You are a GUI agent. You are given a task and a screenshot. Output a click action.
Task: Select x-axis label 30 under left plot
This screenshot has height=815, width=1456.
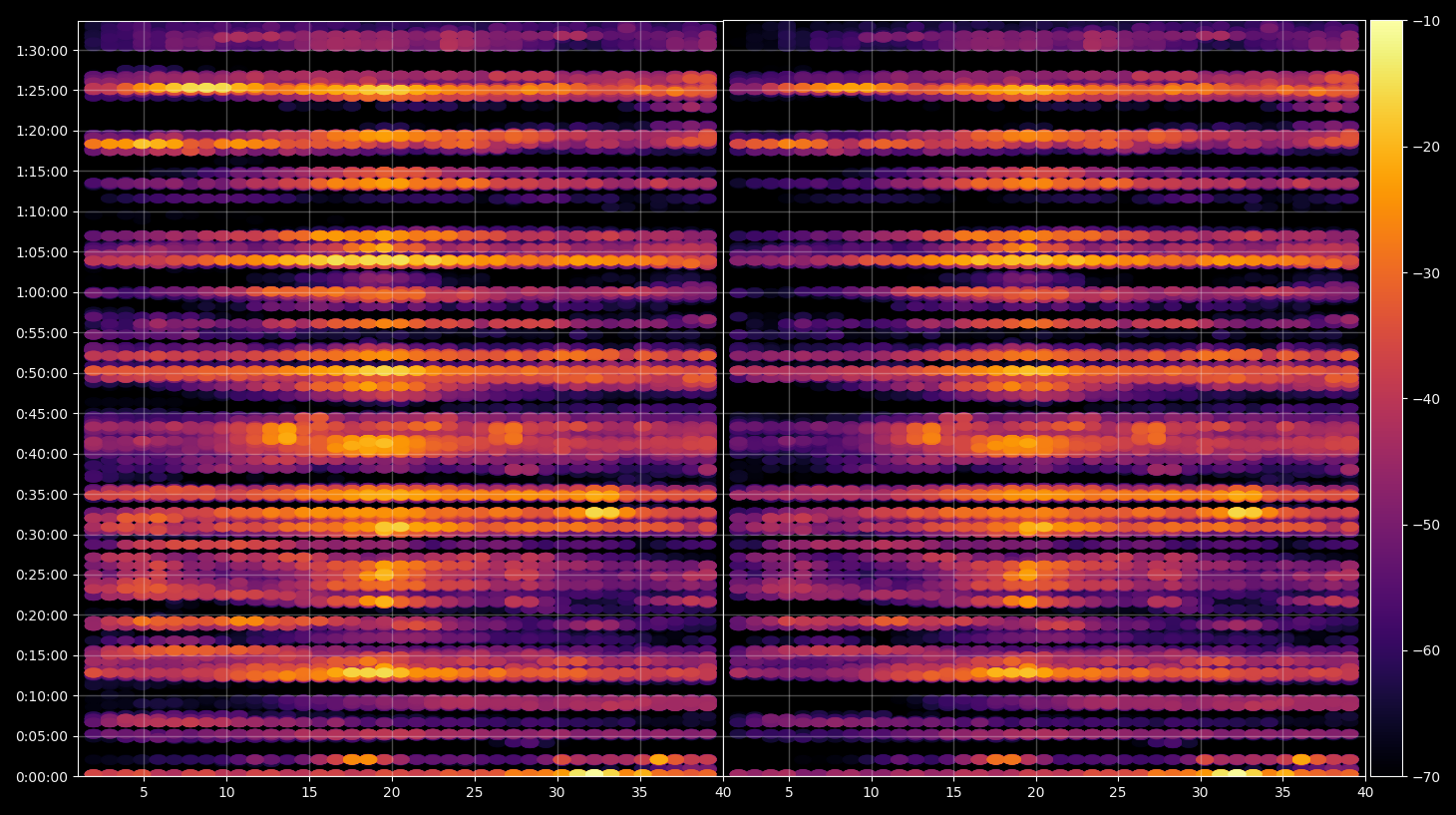[x=556, y=793]
